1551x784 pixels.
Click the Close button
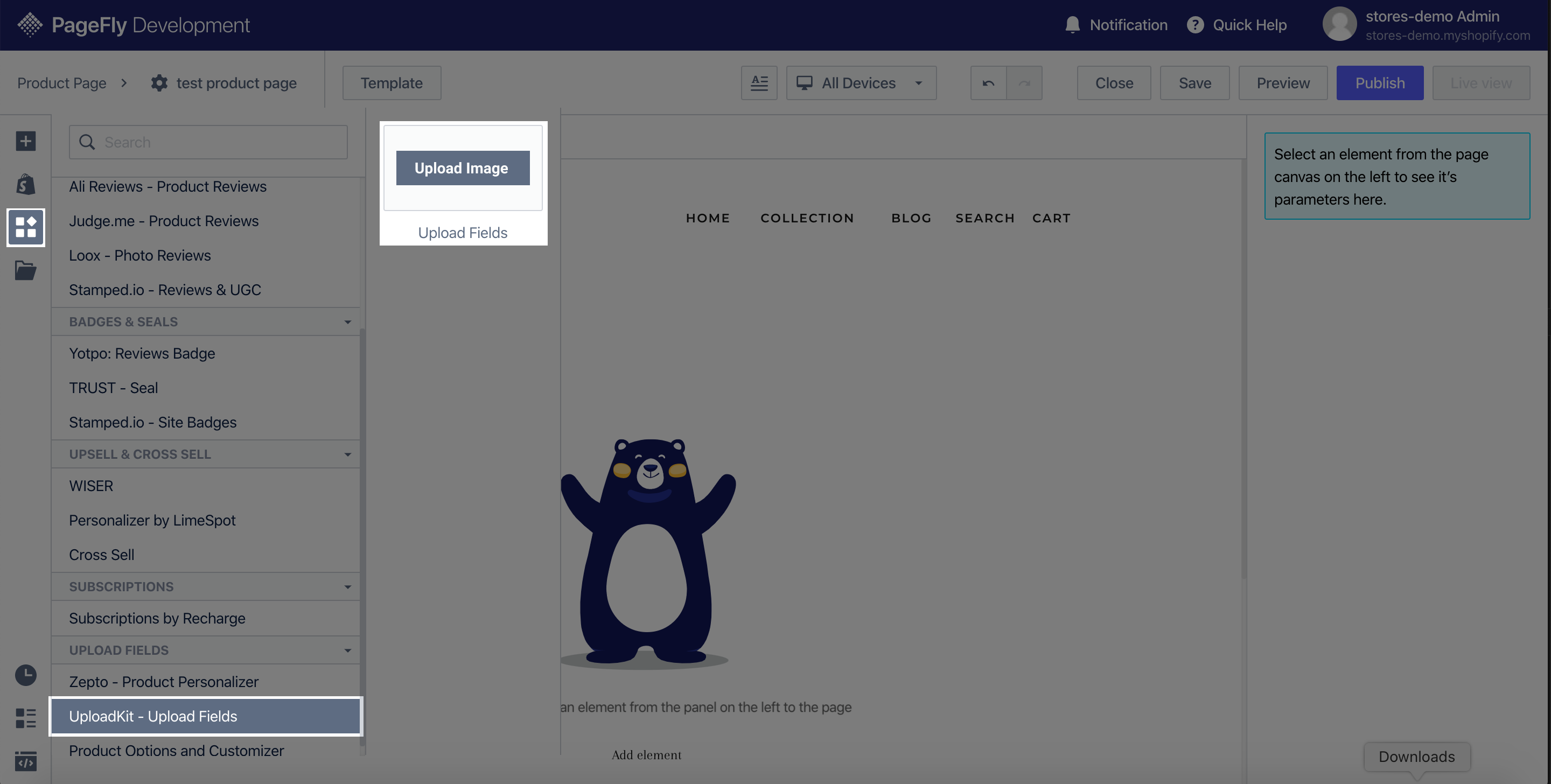[1114, 82]
